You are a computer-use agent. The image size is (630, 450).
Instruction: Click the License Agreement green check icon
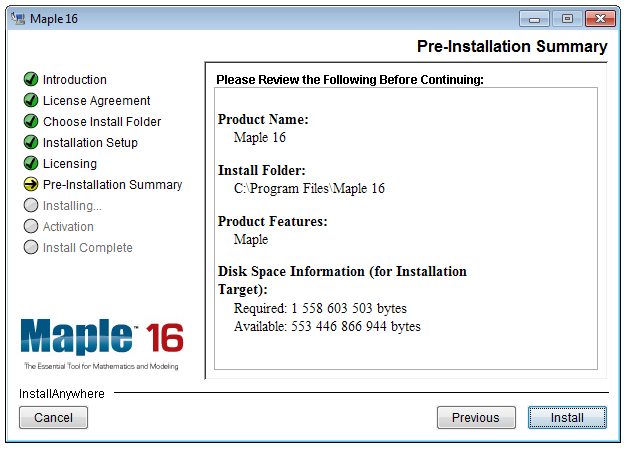[31, 100]
